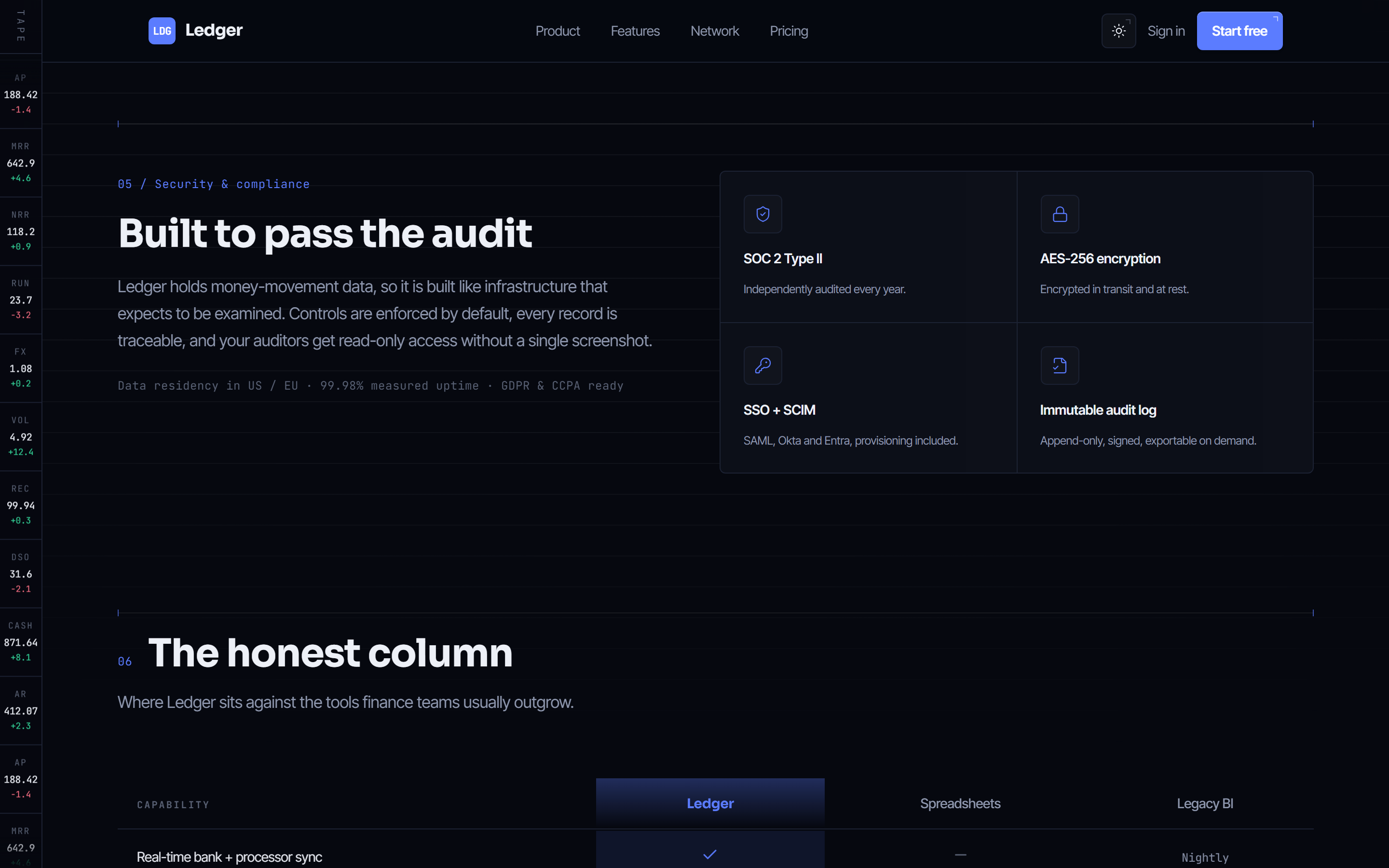Click the '06' section number

(124, 661)
